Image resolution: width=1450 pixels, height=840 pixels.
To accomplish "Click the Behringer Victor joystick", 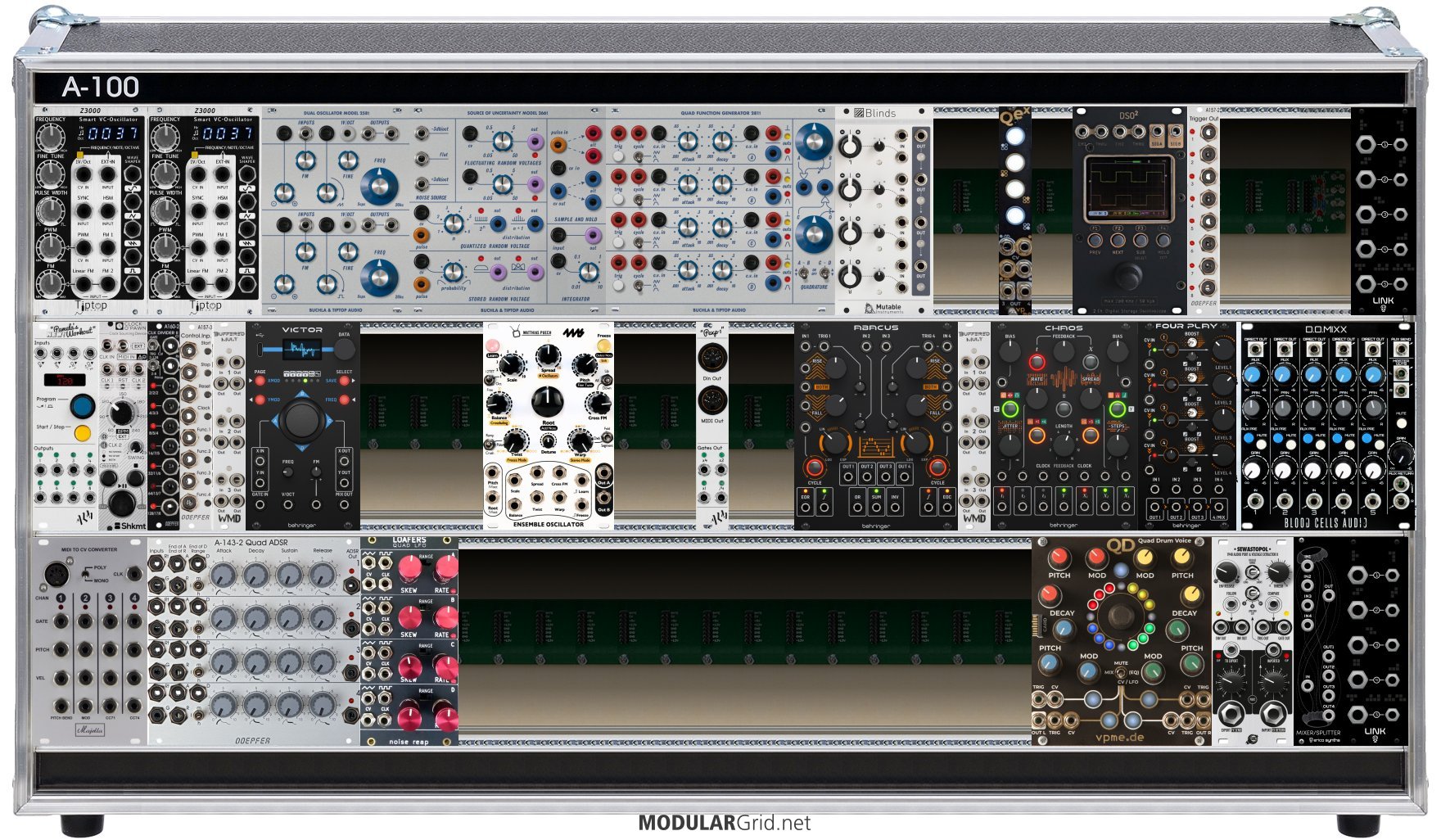I will tap(302, 420).
